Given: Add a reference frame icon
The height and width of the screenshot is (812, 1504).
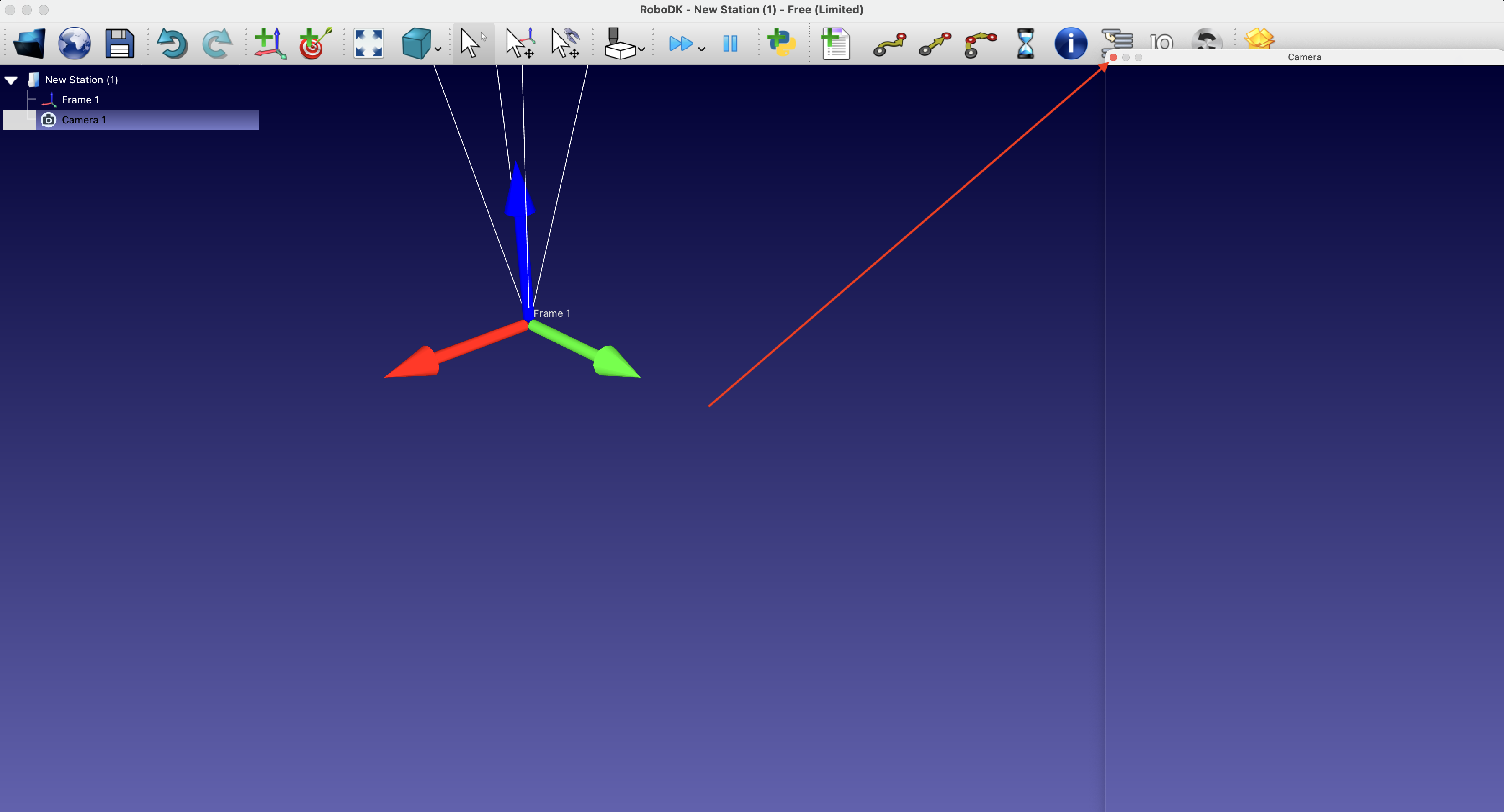Looking at the screenshot, I should point(270,43).
